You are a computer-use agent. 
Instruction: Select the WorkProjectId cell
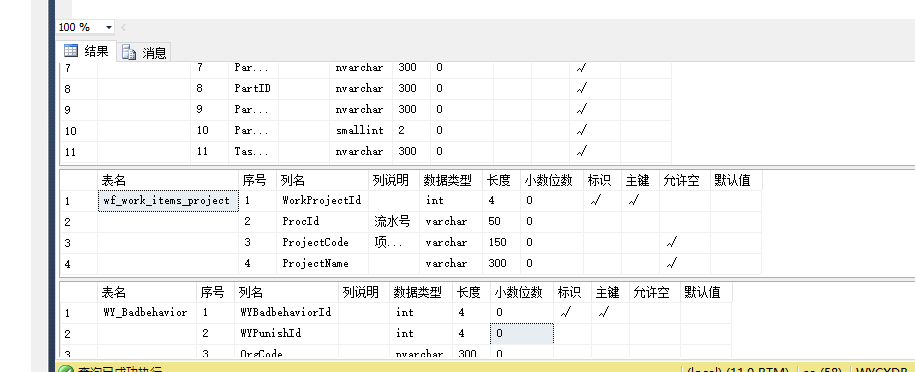tap(322, 200)
